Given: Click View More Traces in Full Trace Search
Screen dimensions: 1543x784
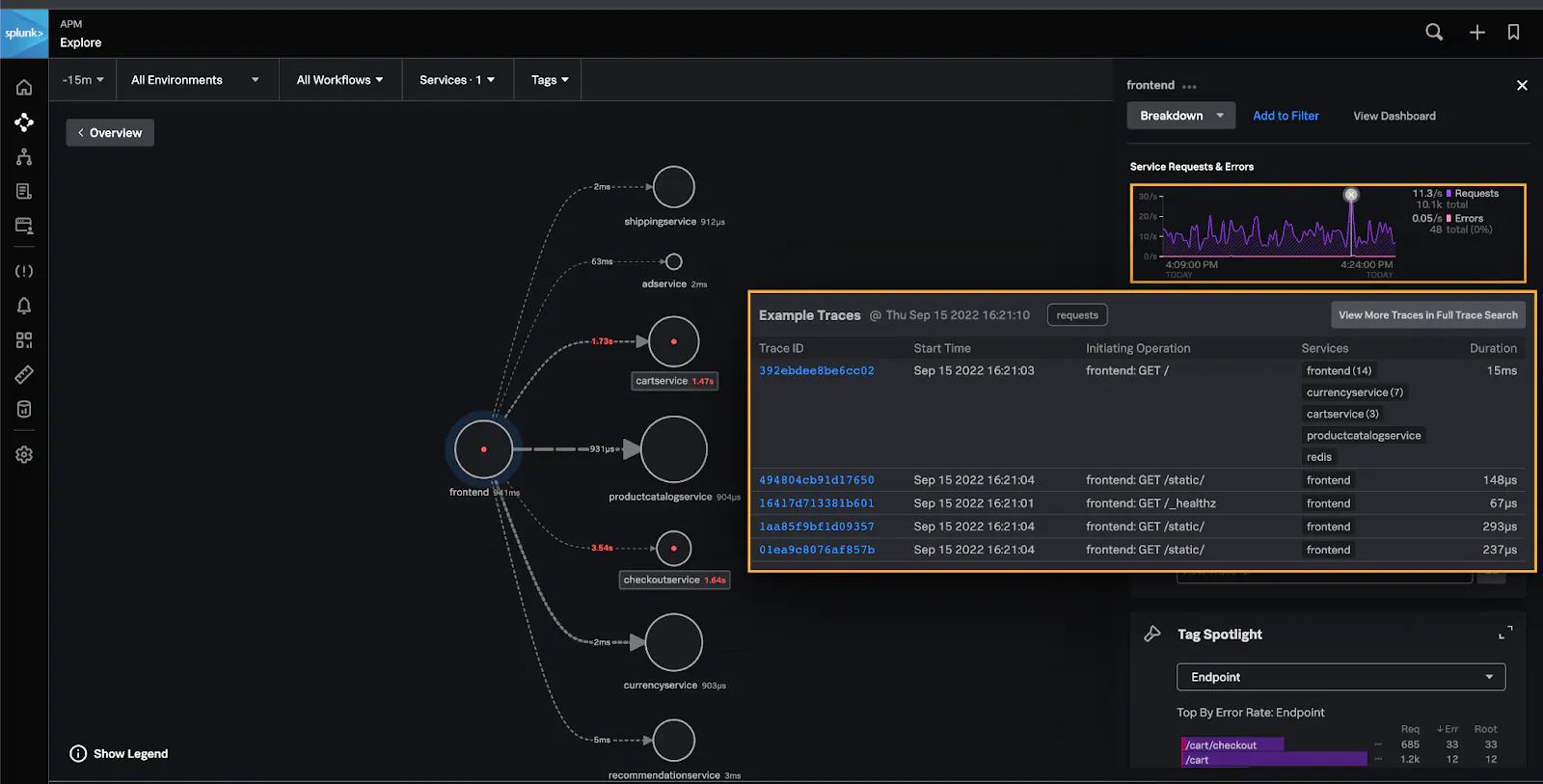Looking at the screenshot, I should pyautogui.click(x=1427, y=315).
